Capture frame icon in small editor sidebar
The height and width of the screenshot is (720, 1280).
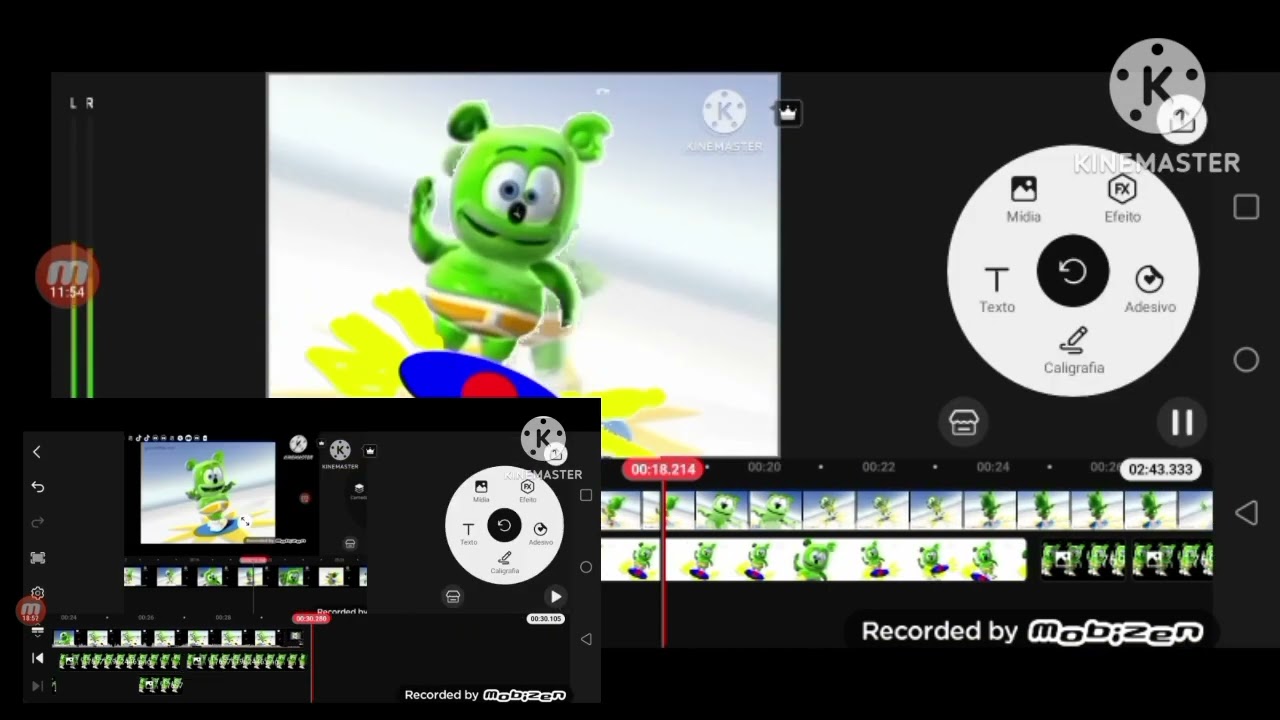37,558
